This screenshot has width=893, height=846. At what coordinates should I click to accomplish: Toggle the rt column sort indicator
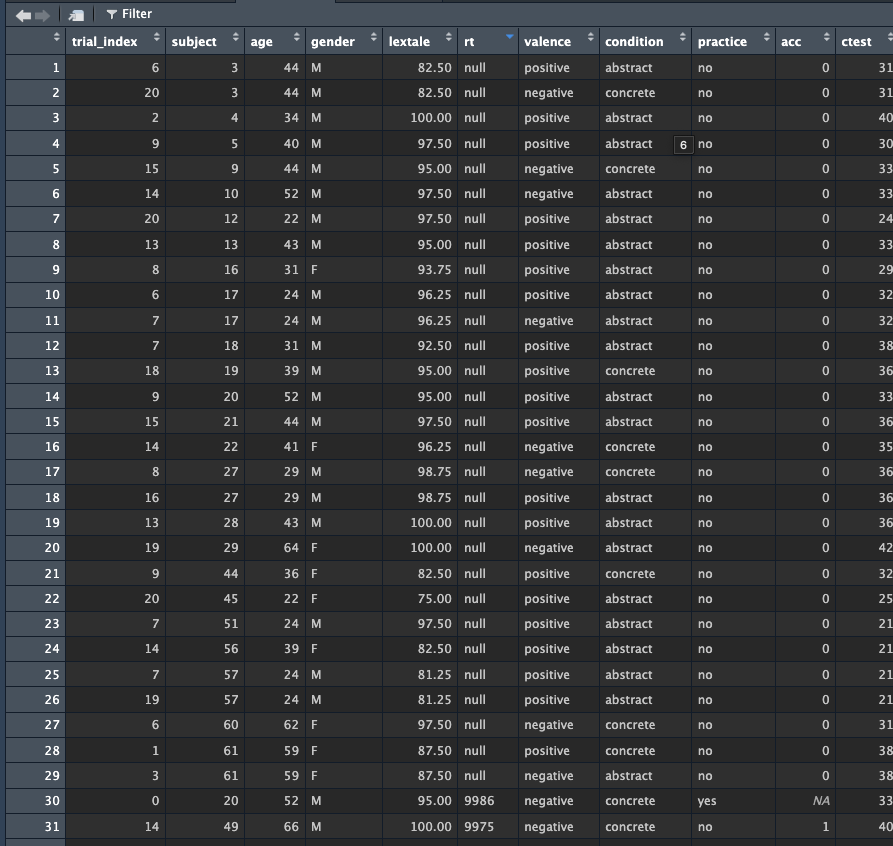[510, 36]
